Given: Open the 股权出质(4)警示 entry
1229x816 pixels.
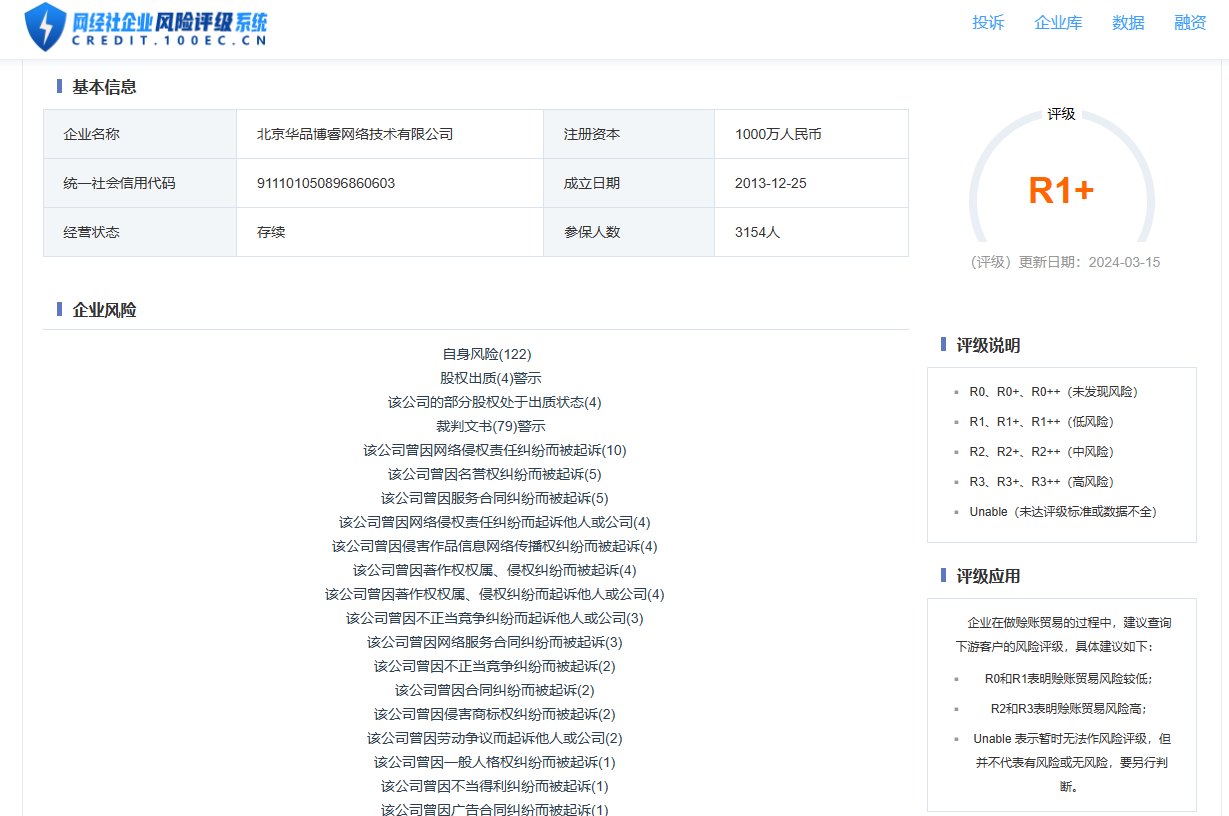Looking at the screenshot, I should coord(491,378).
